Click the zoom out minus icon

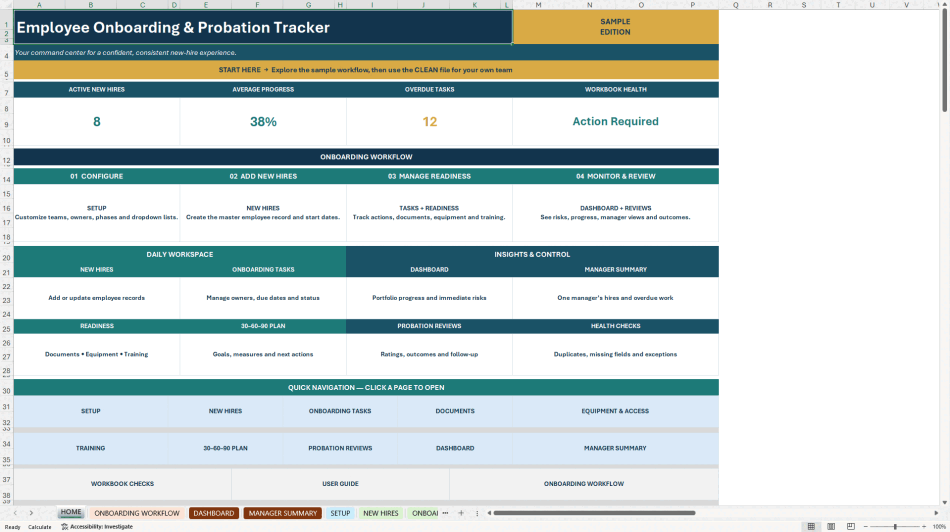click(865, 527)
